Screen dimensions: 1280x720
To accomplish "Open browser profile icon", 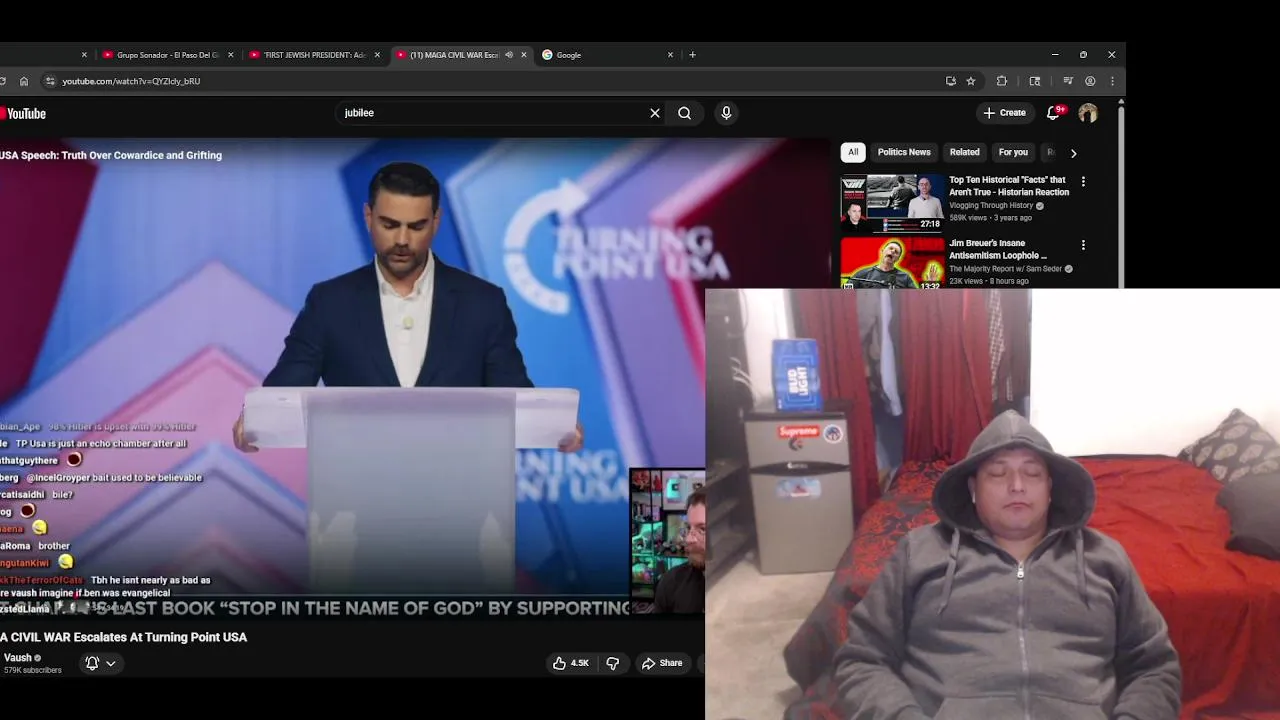I will click(1090, 81).
